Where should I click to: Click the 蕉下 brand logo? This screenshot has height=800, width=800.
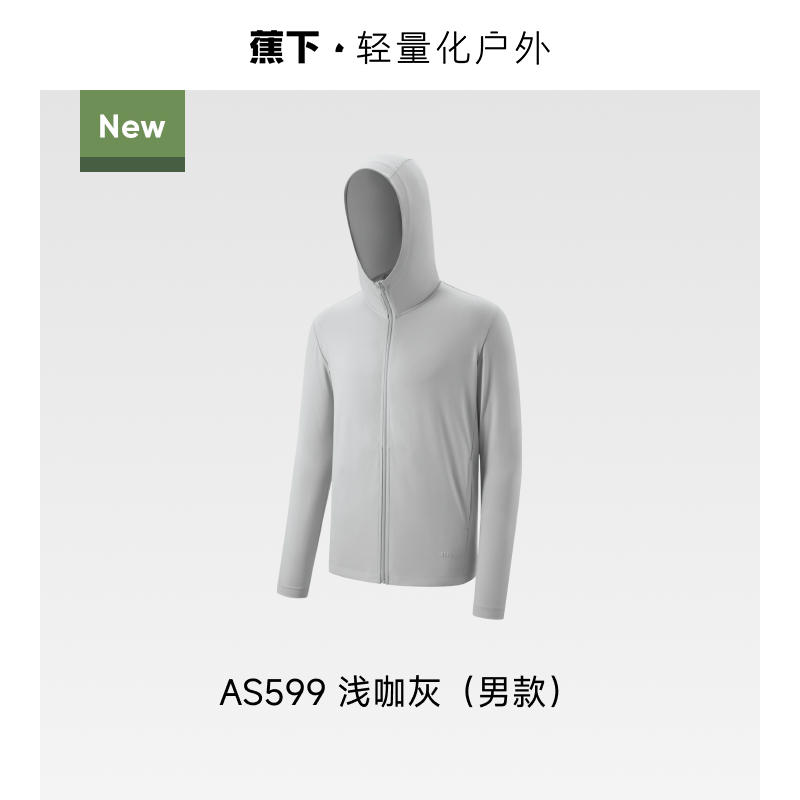284,47
